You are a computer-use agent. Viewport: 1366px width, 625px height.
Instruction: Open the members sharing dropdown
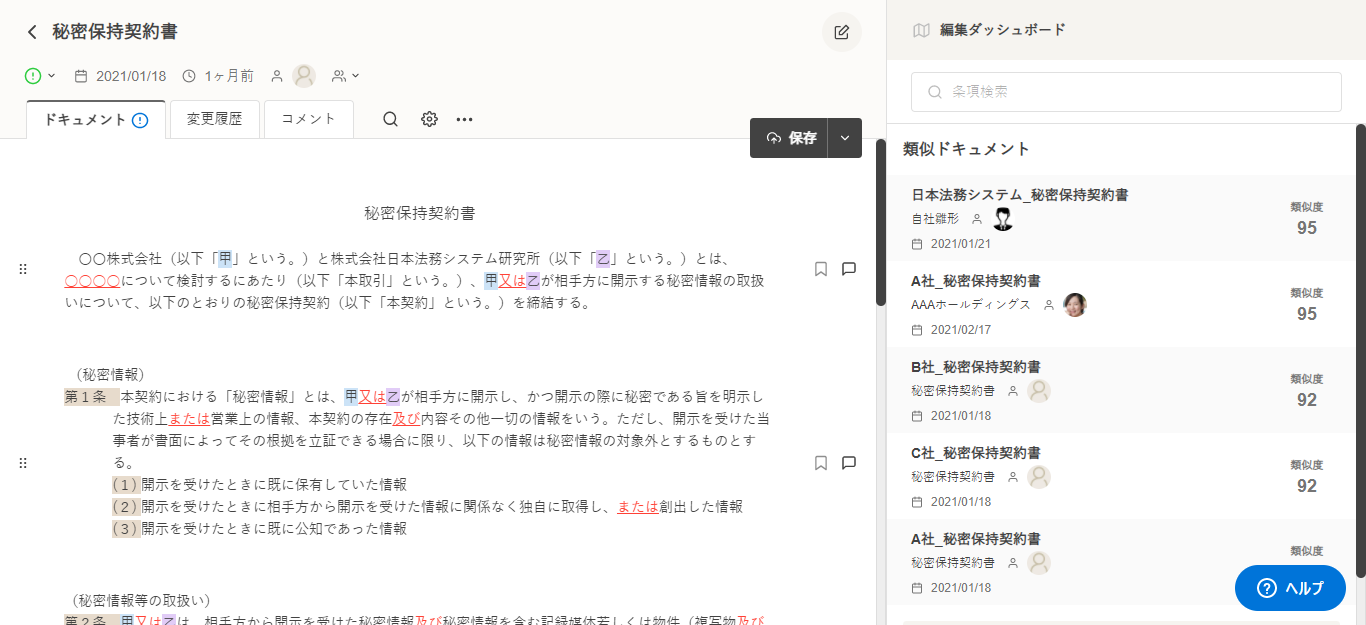tap(346, 76)
